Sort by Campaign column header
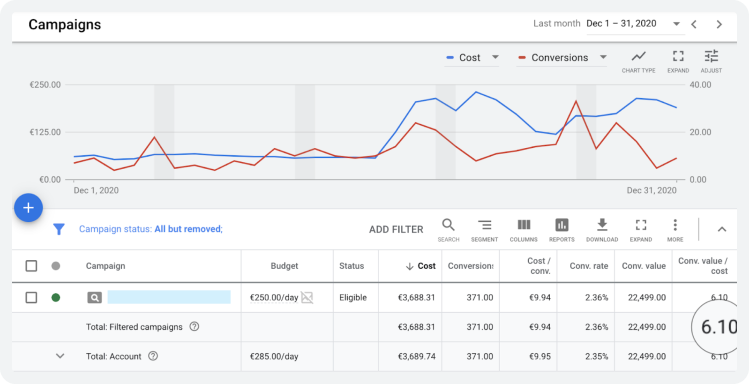 pyautogui.click(x=106, y=266)
